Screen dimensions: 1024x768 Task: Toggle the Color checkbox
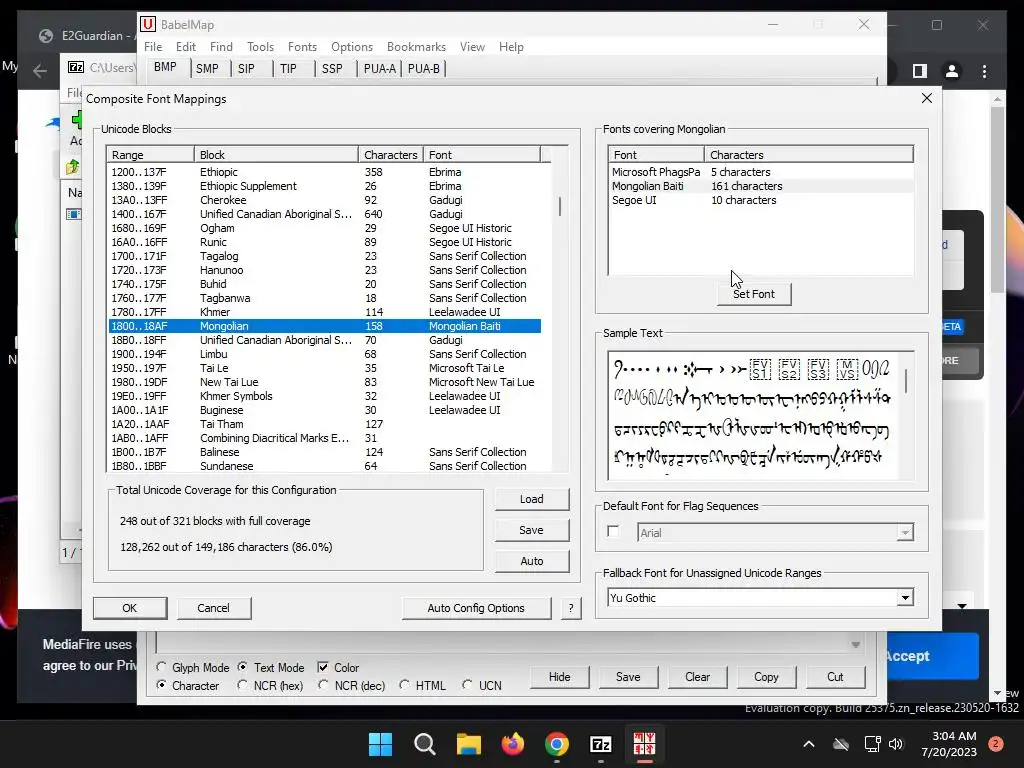(323, 667)
